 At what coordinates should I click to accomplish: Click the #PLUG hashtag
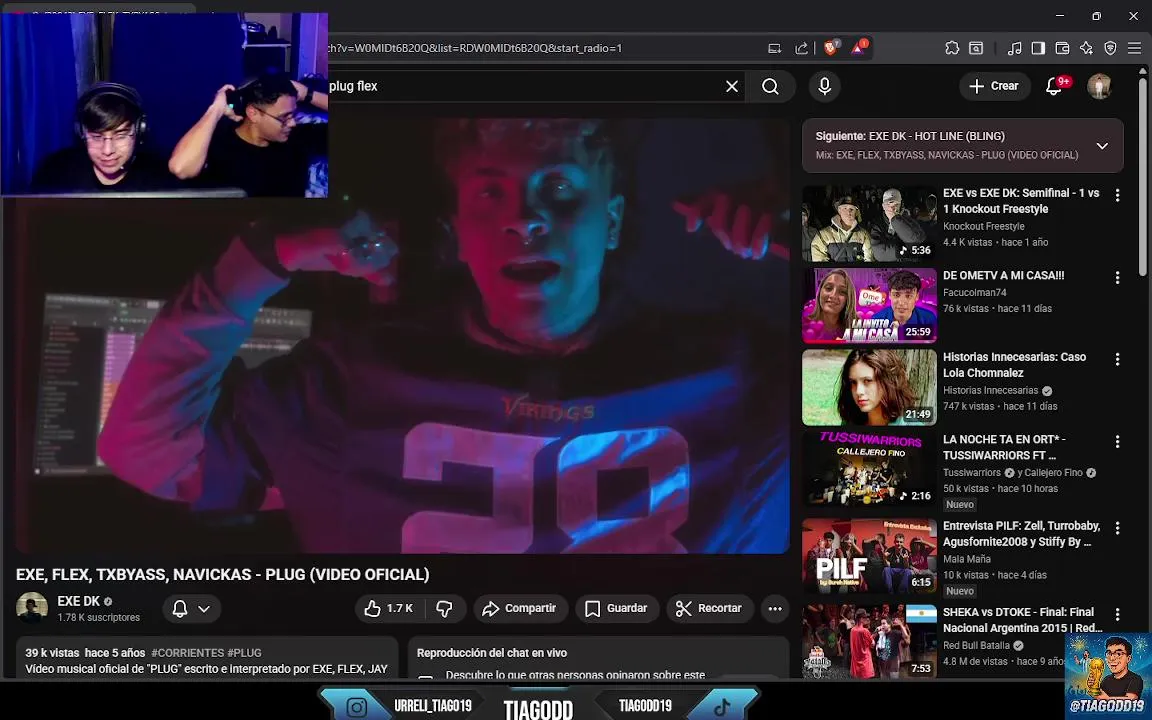tap(245, 652)
